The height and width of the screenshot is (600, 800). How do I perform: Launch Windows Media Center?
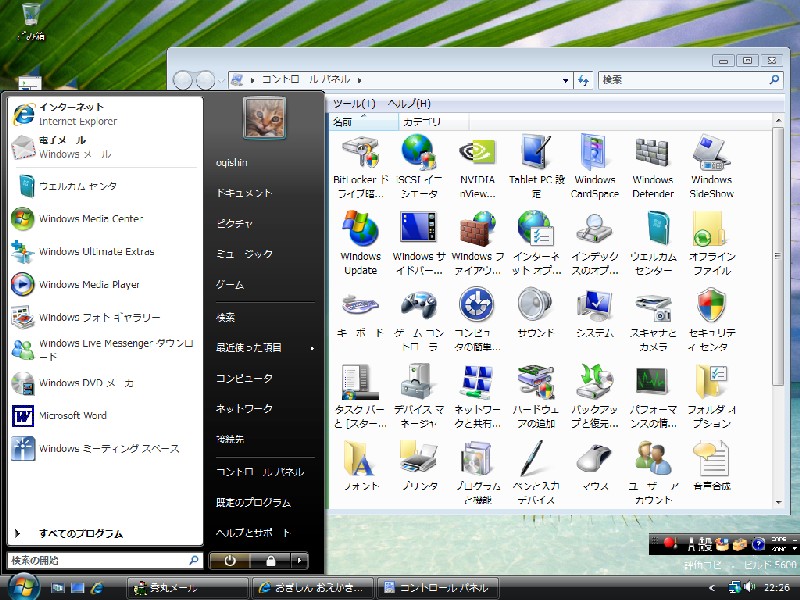tap(105, 218)
